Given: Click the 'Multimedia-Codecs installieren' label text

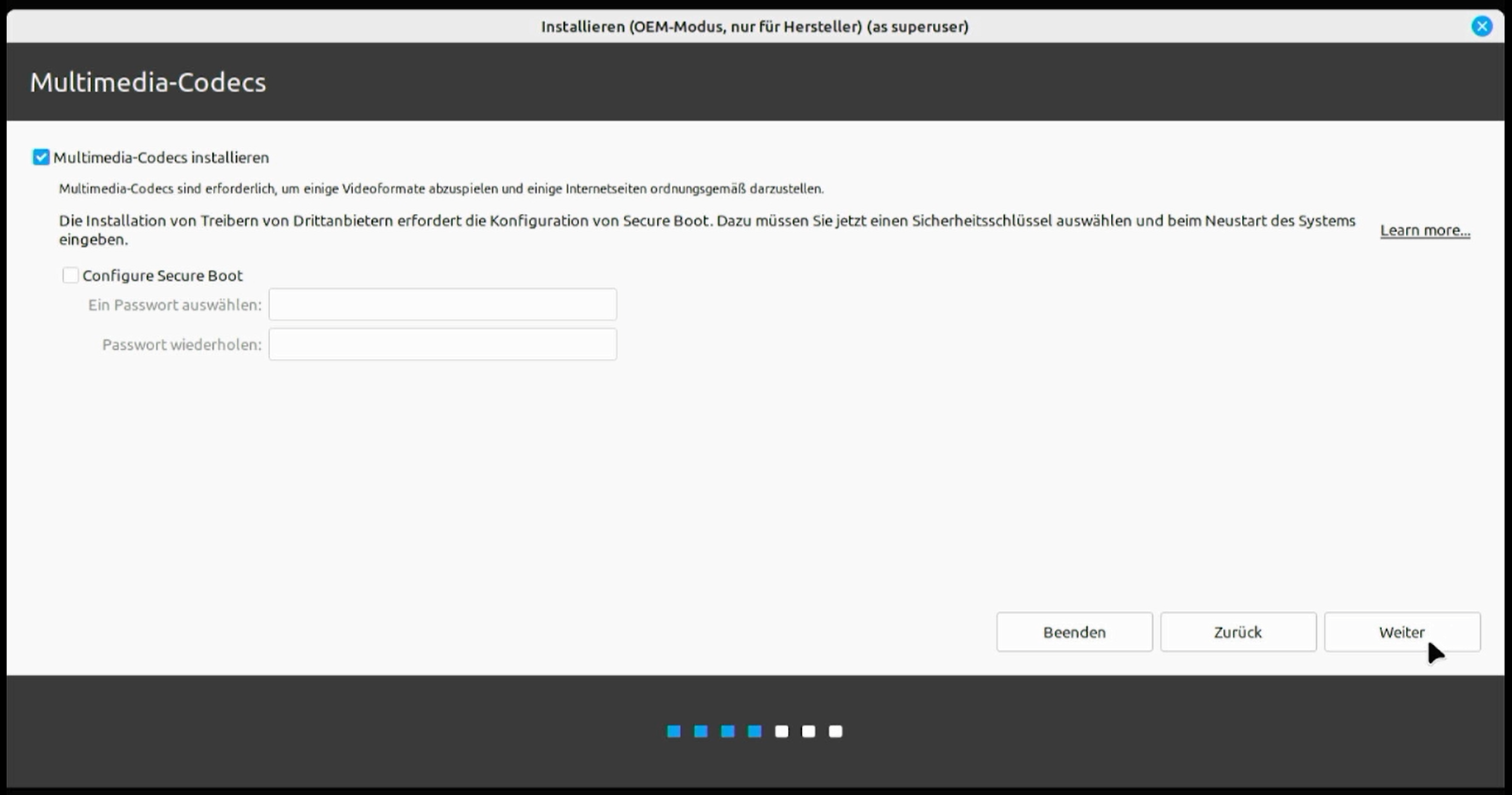Looking at the screenshot, I should pyautogui.click(x=161, y=158).
